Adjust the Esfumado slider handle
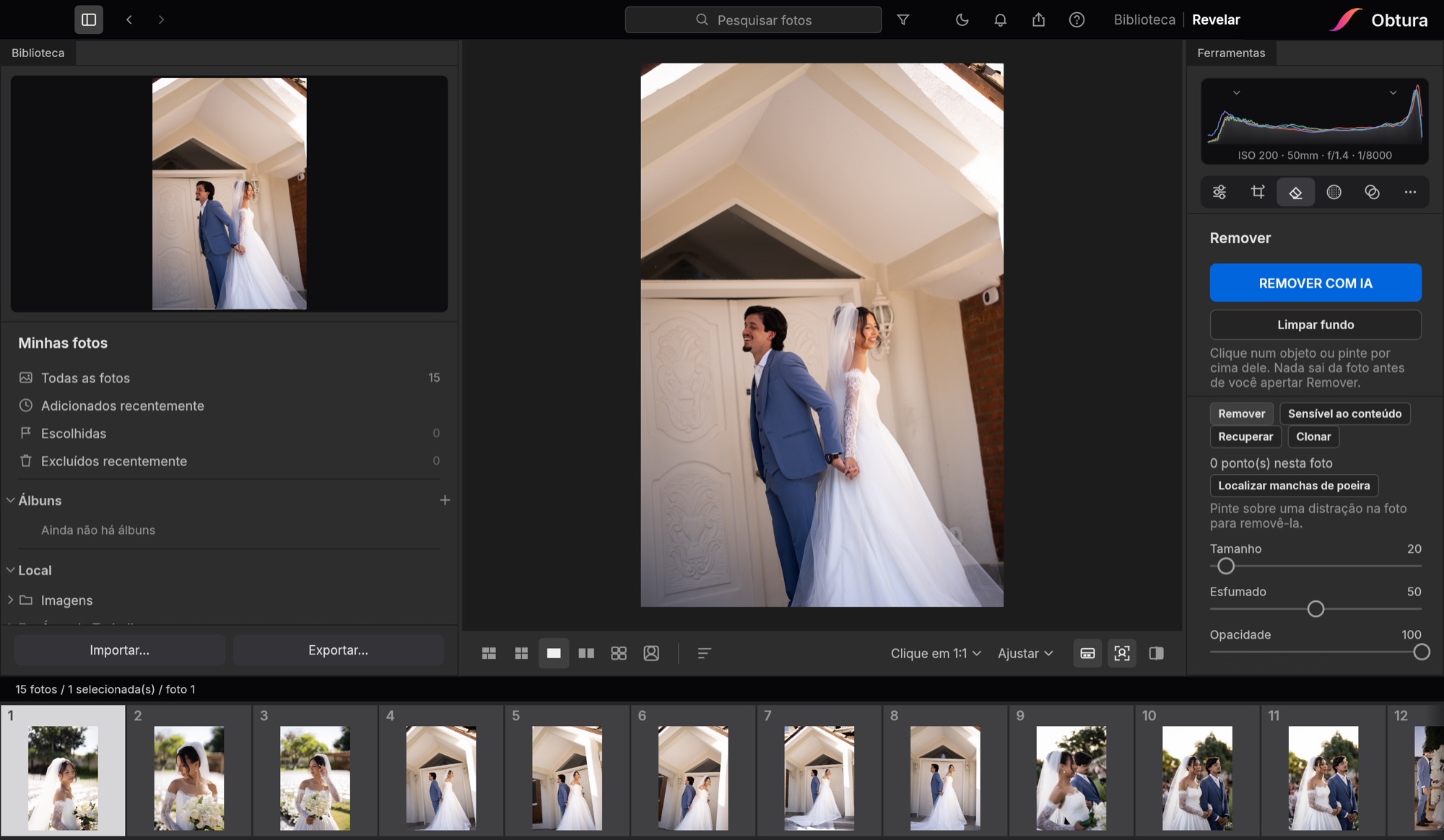 coord(1315,609)
